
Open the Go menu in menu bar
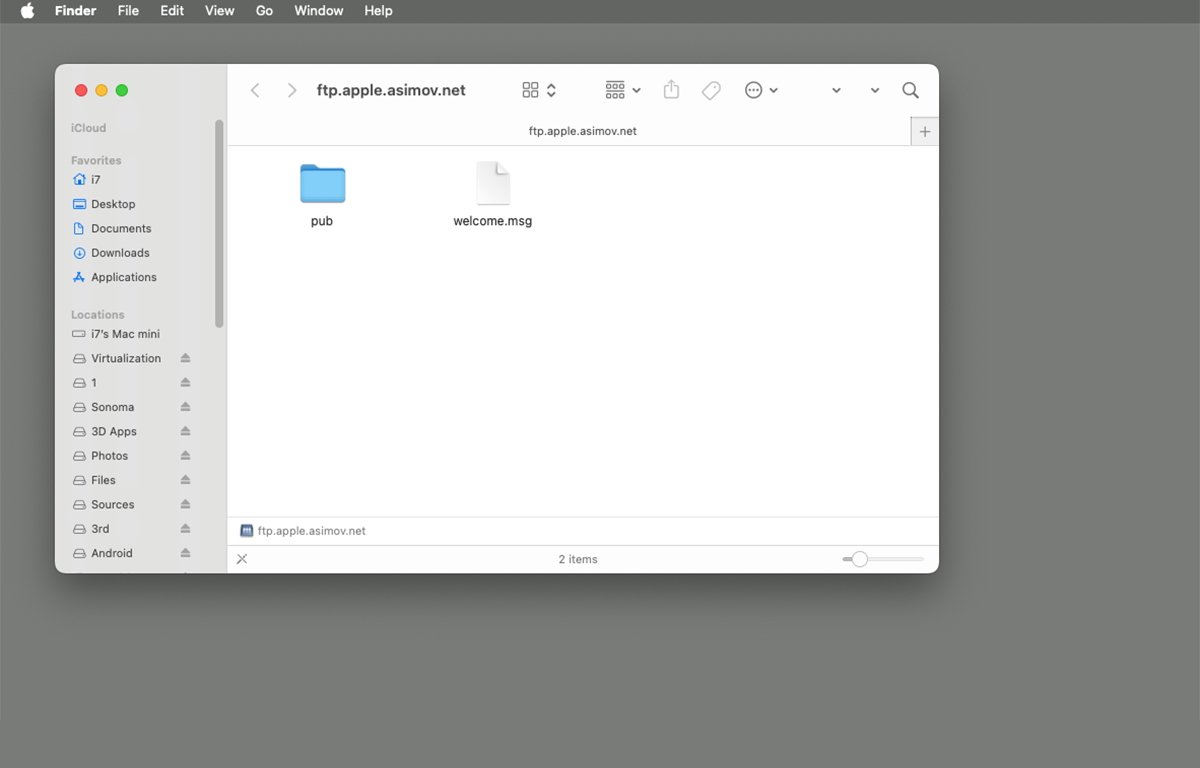(x=264, y=11)
